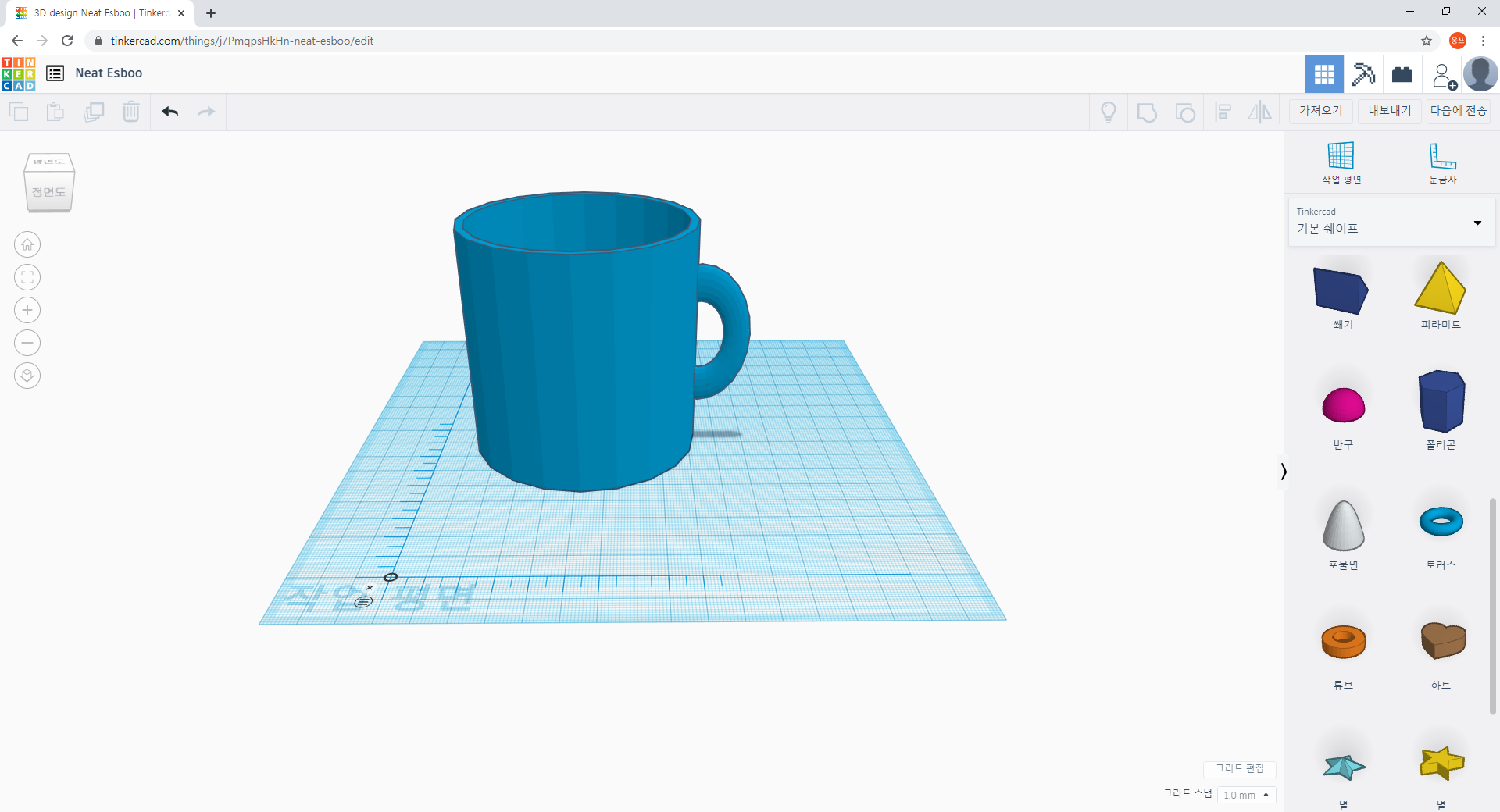Screen dimensions: 1500x812
Task: Zoom out with minus button
Action: [27, 343]
